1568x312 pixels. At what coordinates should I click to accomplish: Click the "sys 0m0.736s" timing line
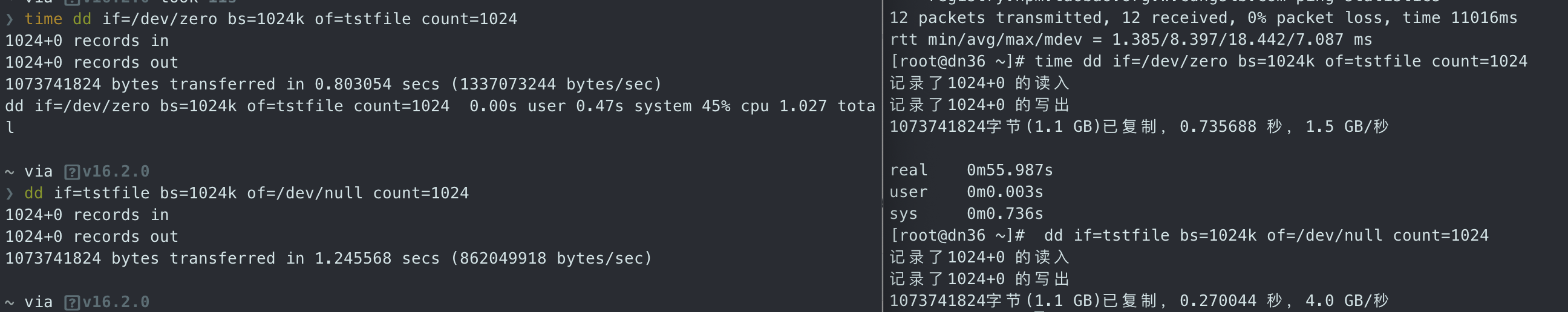(x=966, y=214)
